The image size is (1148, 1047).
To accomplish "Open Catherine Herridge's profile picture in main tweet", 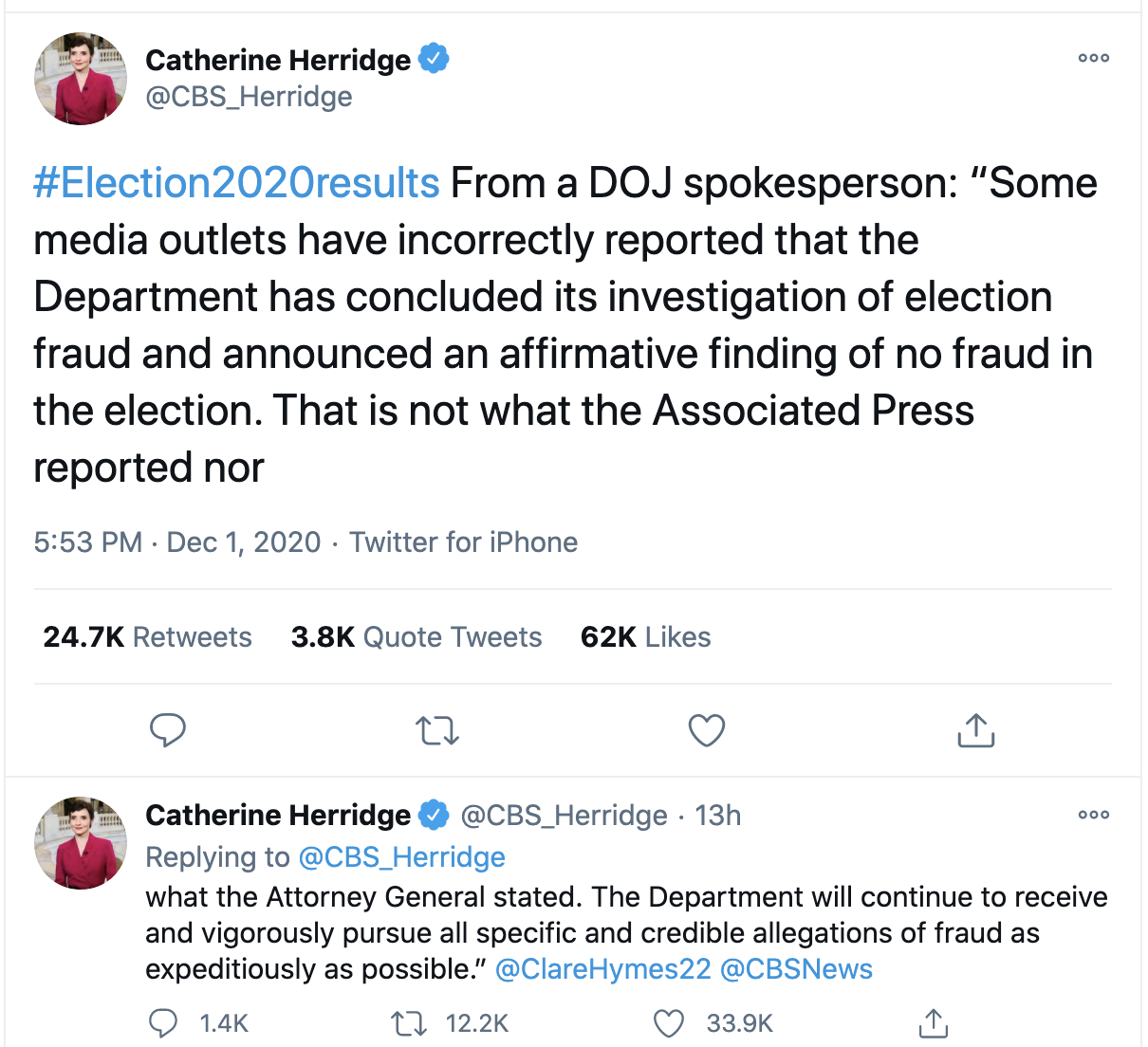I will click(x=81, y=79).
